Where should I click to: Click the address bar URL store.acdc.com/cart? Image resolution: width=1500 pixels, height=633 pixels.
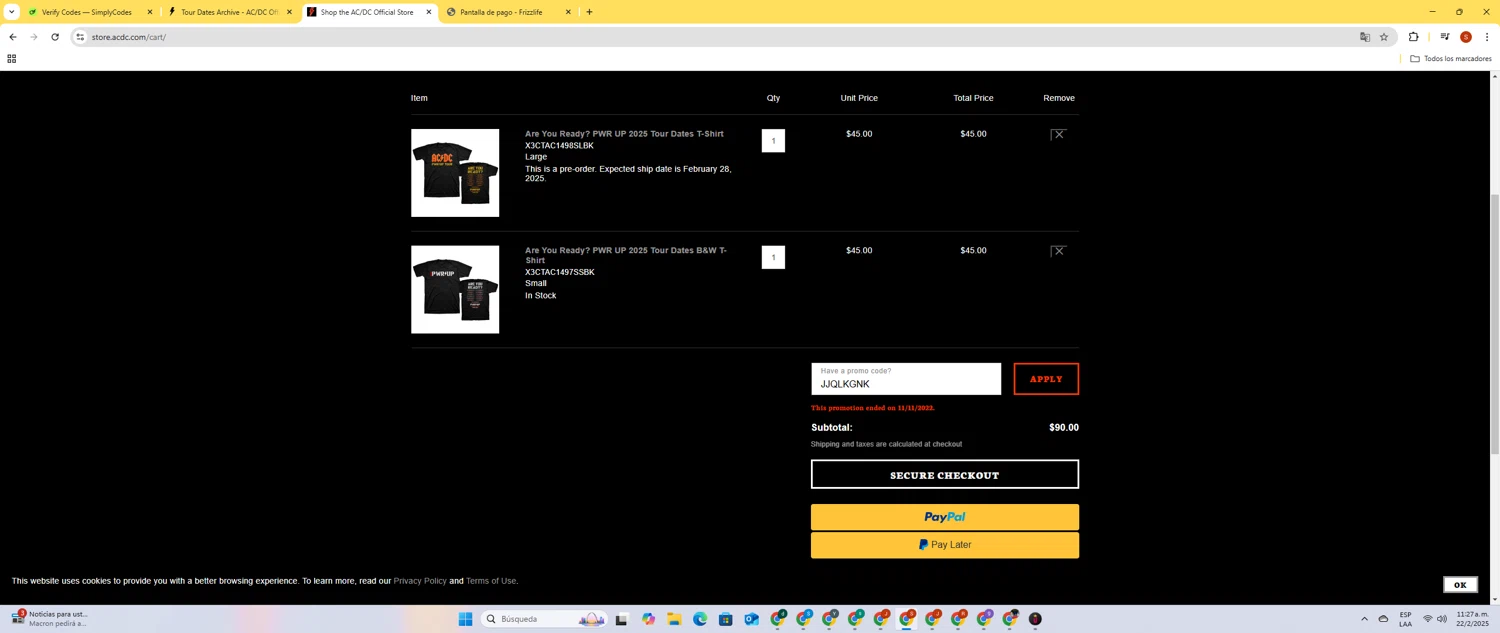click(128, 37)
